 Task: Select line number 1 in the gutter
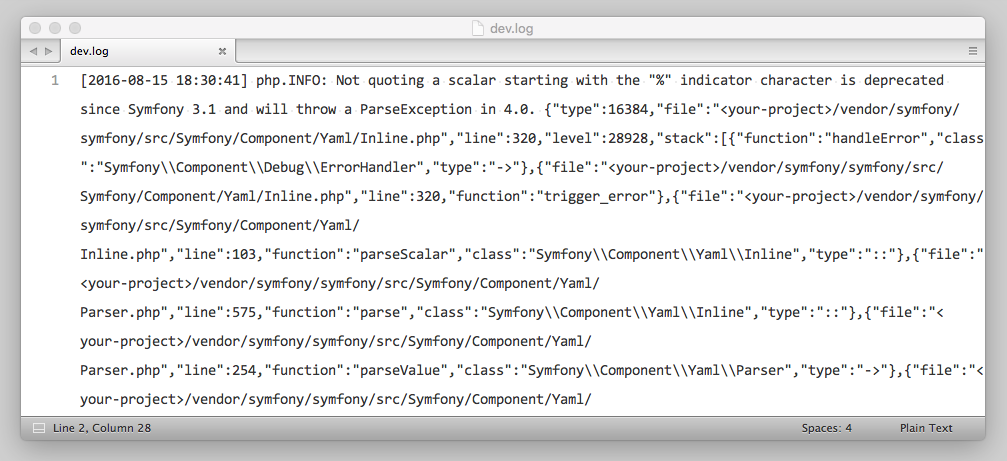[55, 81]
